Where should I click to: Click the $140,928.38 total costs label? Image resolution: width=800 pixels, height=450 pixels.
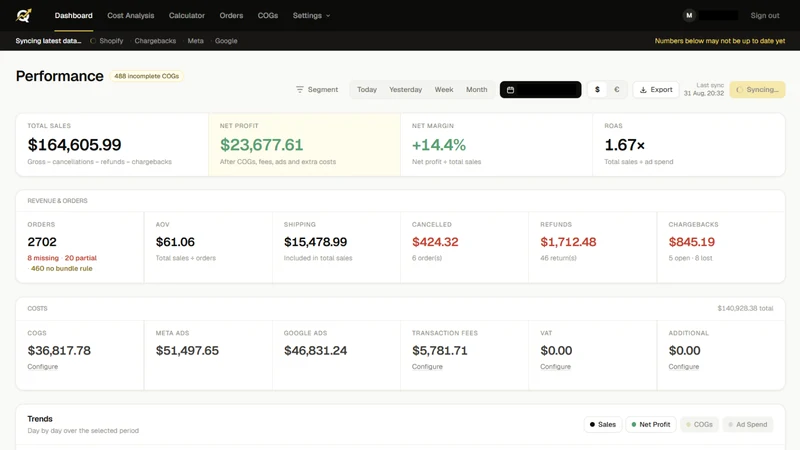[x=745, y=308]
